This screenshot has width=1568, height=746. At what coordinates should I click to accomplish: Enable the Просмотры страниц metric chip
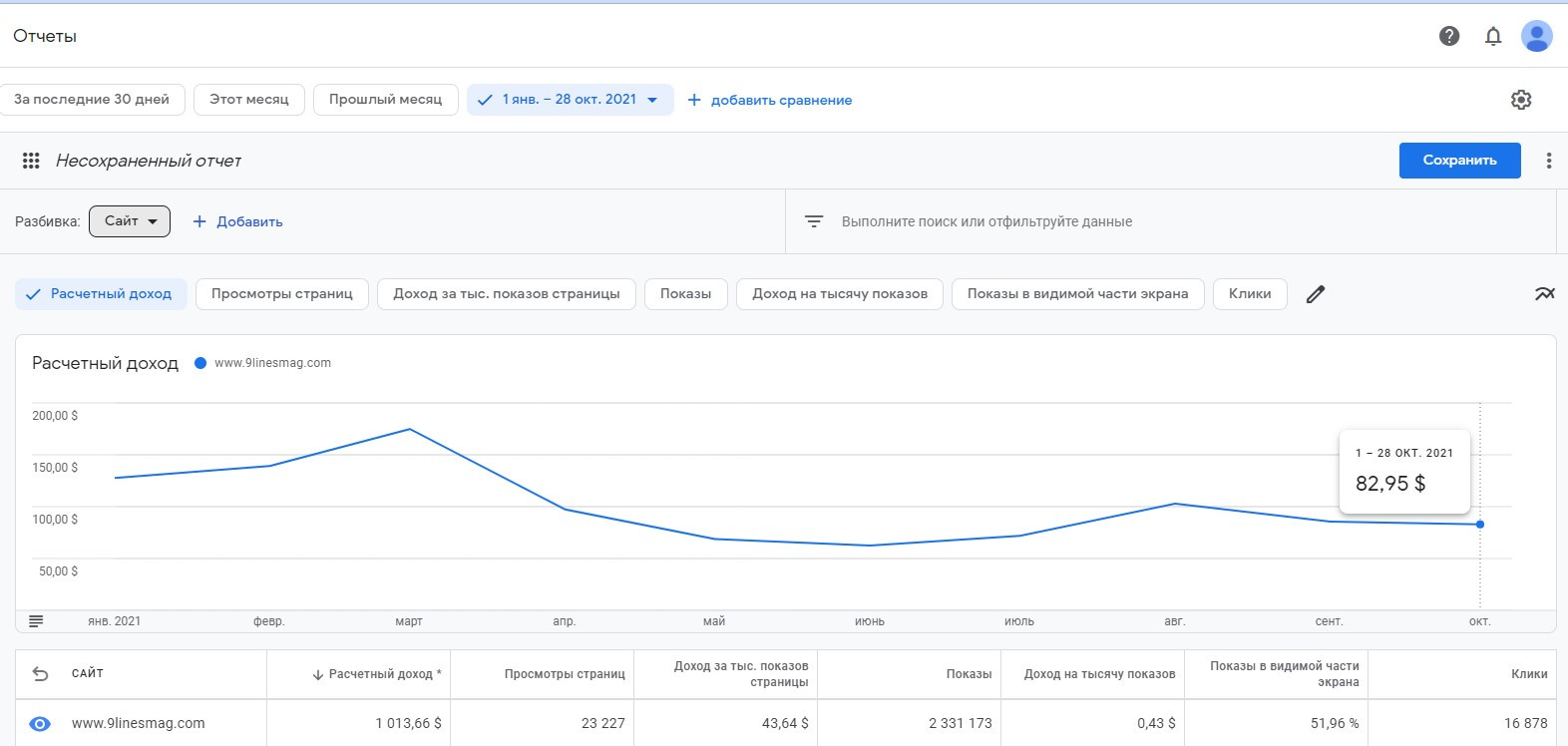tap(281, 294)
